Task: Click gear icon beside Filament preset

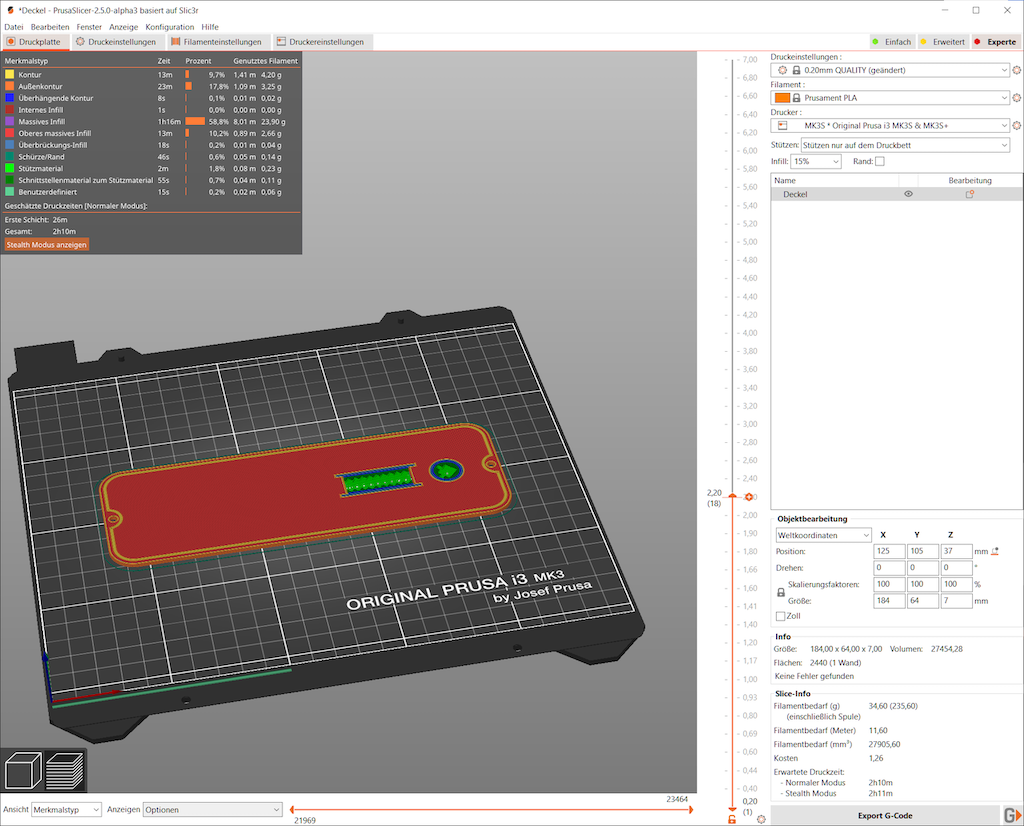Action: click(1016, 98)
